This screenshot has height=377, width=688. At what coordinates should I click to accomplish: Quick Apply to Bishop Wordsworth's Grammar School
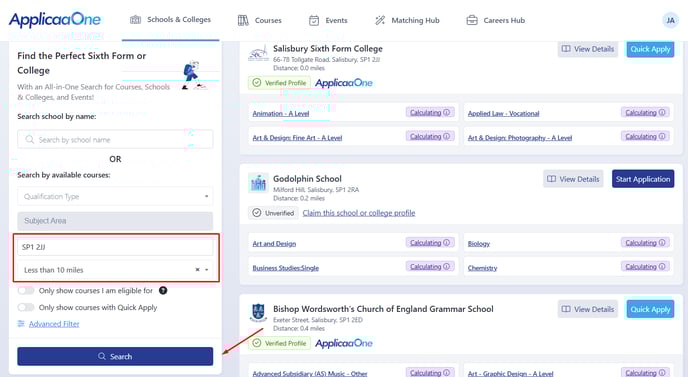[x=650, y=309]
